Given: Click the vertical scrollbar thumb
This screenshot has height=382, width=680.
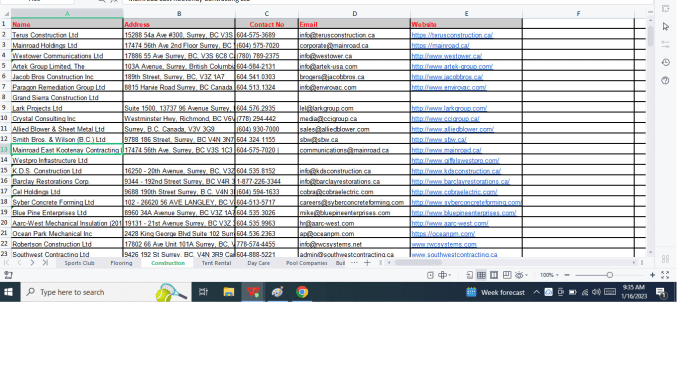Looking at the screenshot, I should [650, 36].
